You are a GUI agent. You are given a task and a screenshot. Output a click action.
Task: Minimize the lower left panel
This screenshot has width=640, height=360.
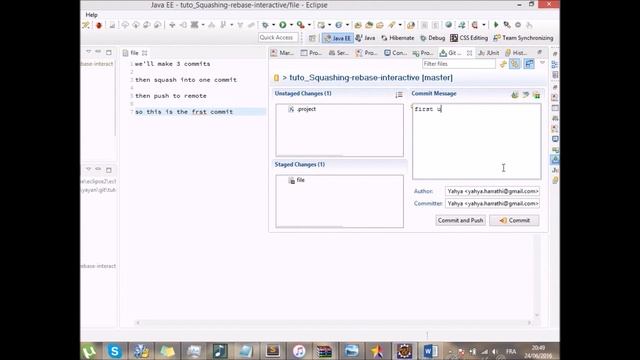tap(98, 169)
